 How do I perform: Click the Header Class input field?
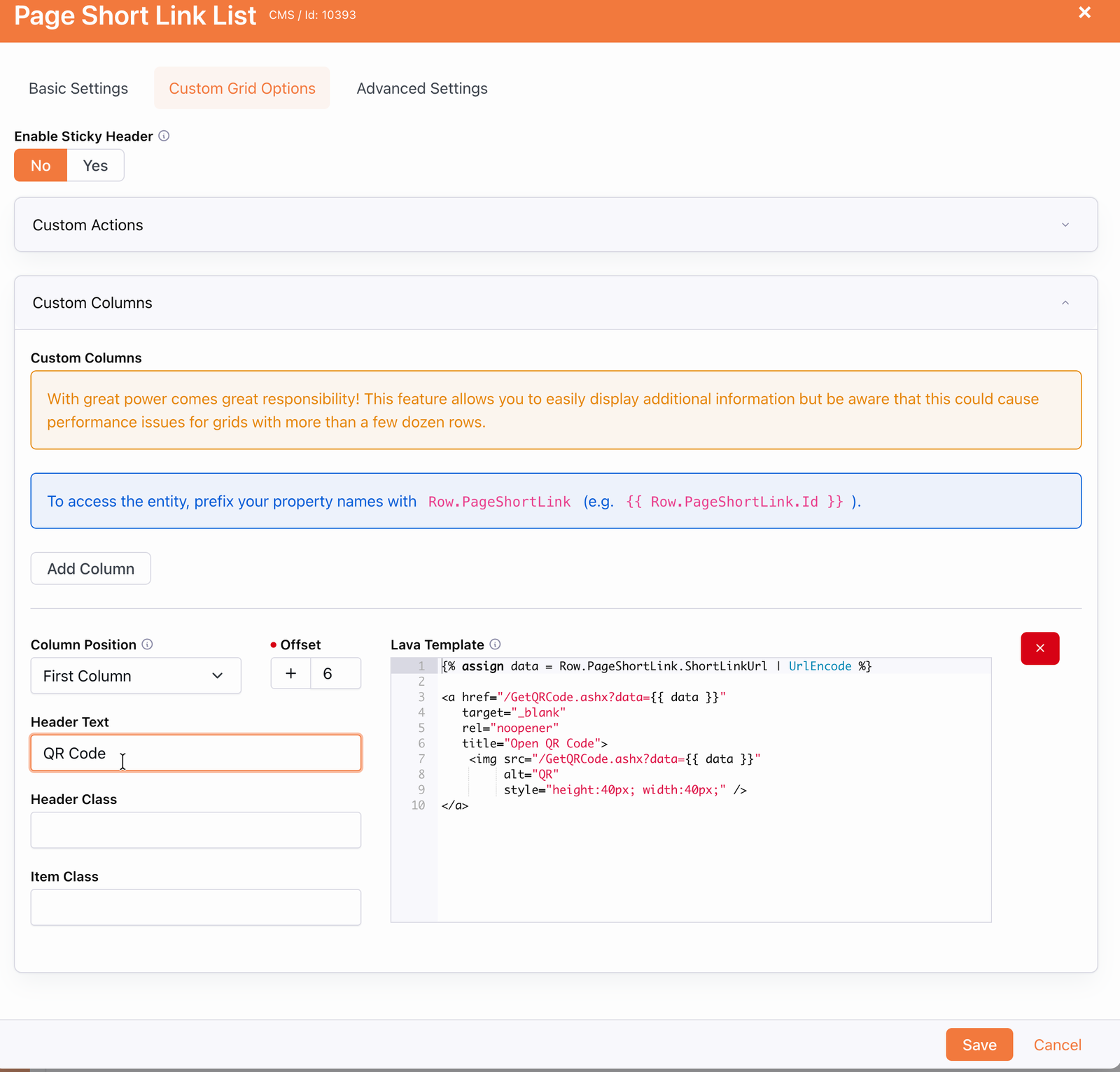(196, 831)
